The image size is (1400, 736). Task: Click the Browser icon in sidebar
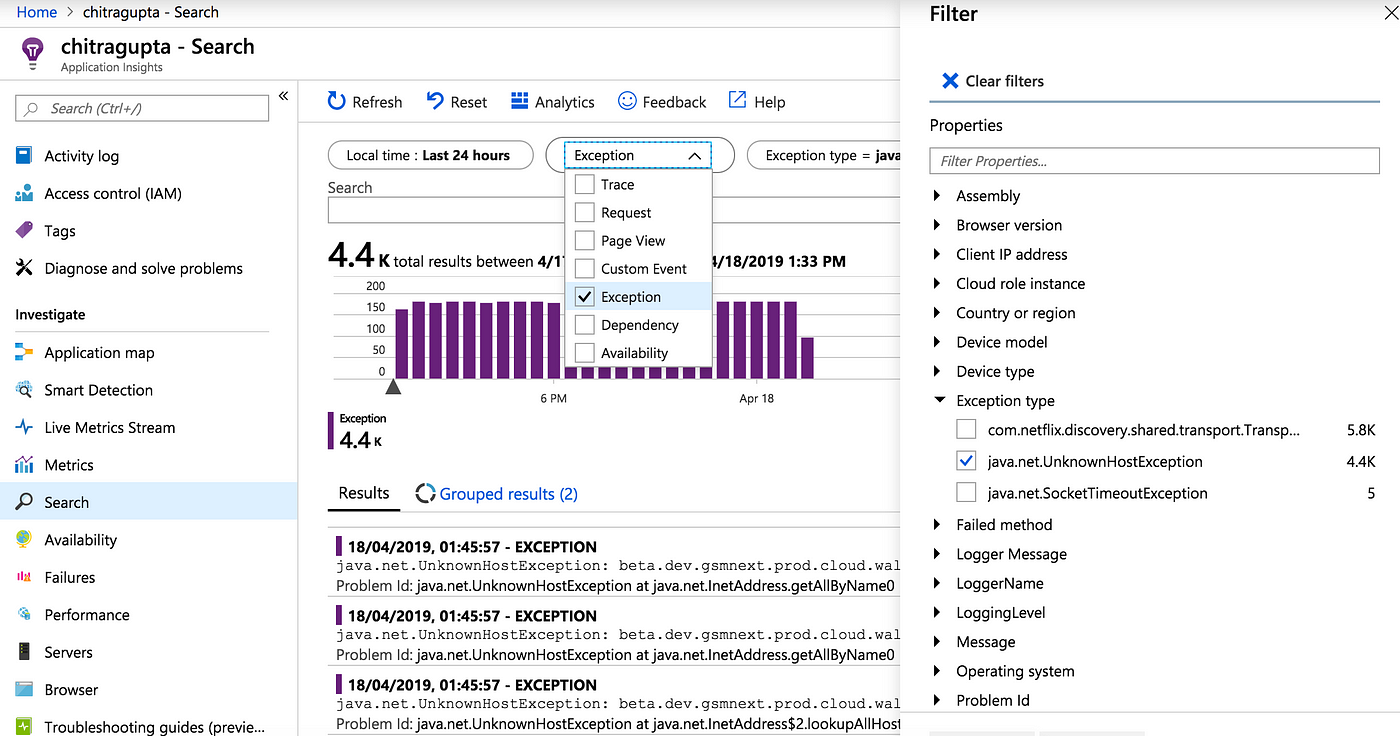[24, 689]
